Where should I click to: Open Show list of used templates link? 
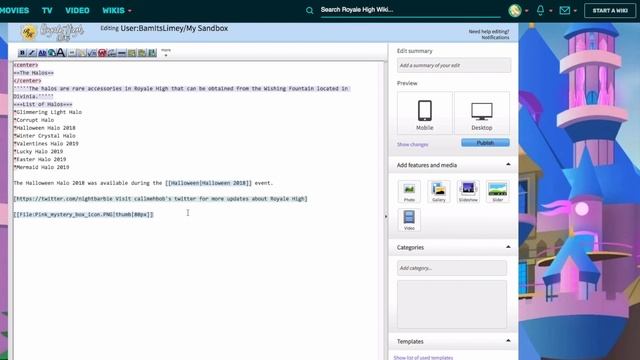pyautogui.click(x=423, y=357)
